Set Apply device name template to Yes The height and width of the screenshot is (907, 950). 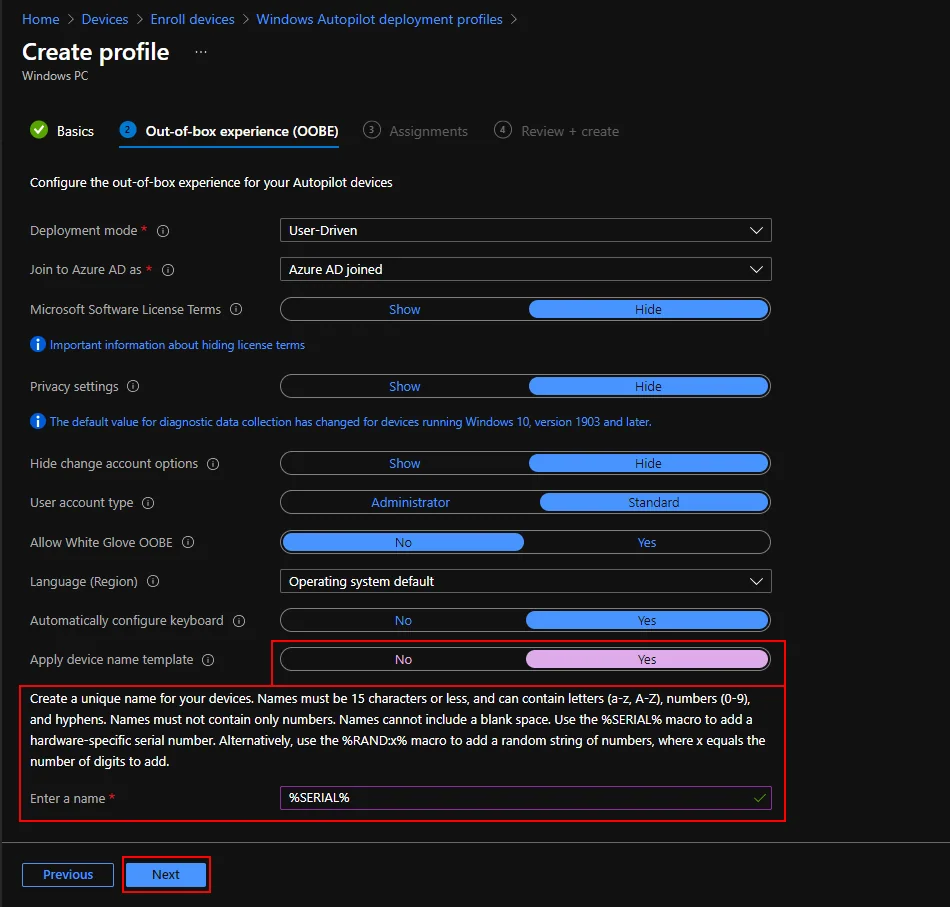click(x=646, y=660)
